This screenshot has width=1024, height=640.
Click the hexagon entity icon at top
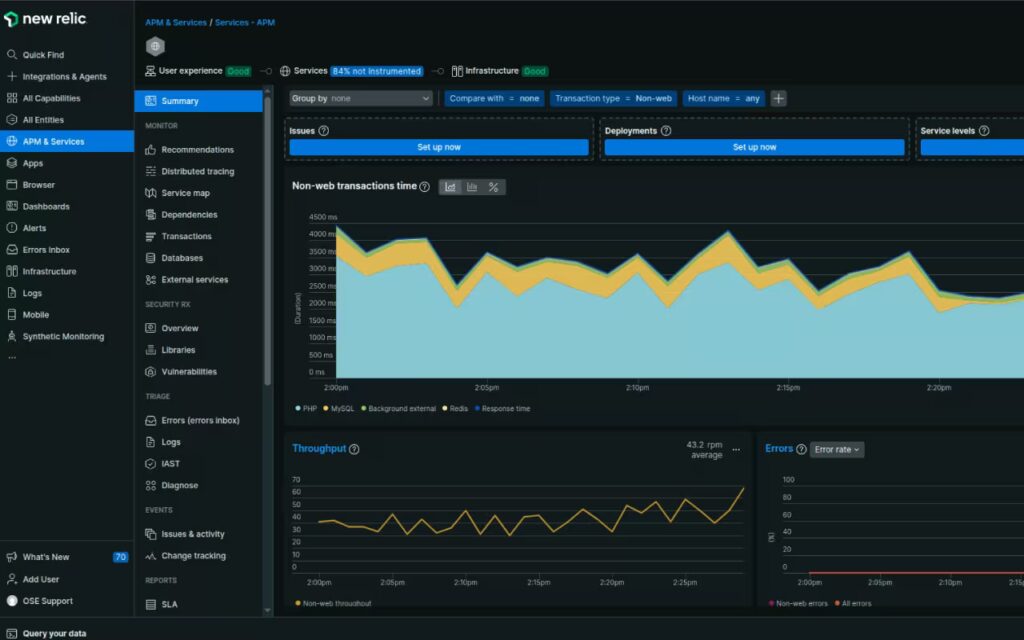tap(155, 46)
